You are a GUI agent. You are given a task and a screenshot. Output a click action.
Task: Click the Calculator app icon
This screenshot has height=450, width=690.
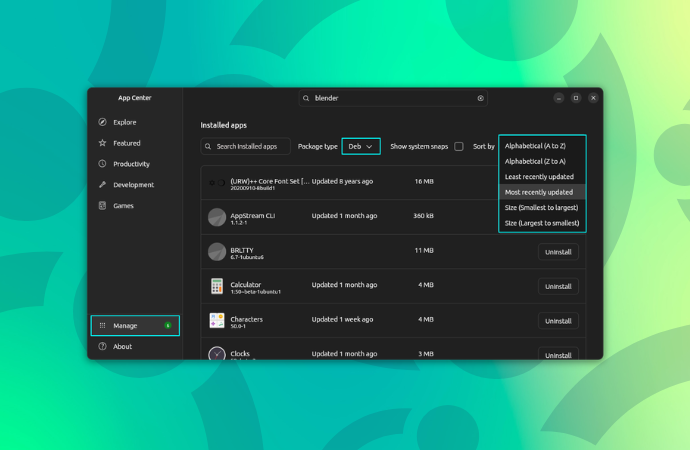[217, 286]
